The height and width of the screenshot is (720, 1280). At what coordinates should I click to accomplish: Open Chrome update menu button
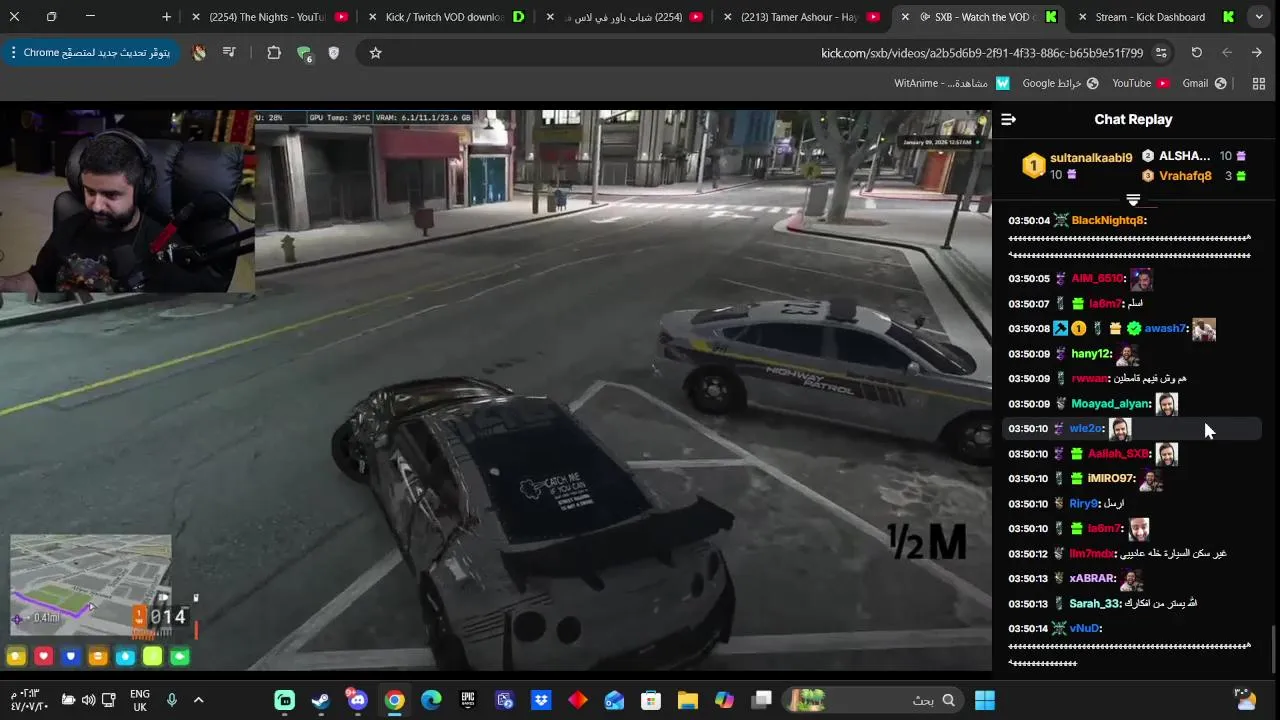tap(91, 52)
